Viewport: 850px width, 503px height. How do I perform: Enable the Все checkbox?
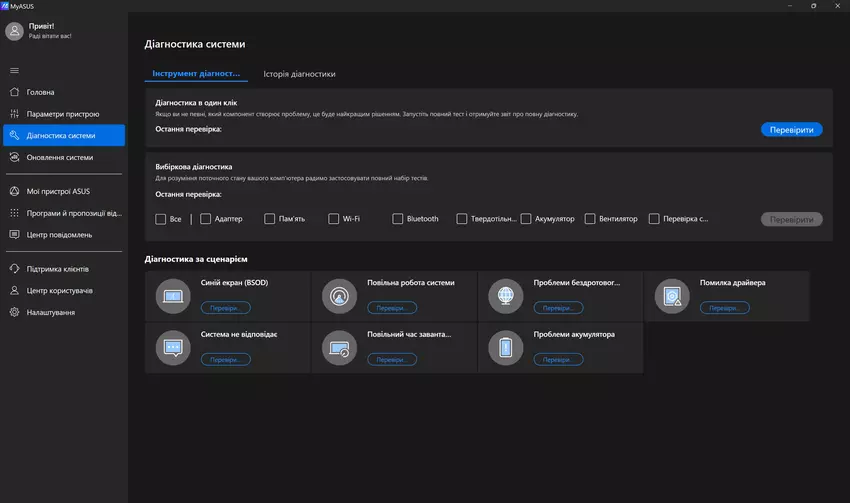coord(161,219)
